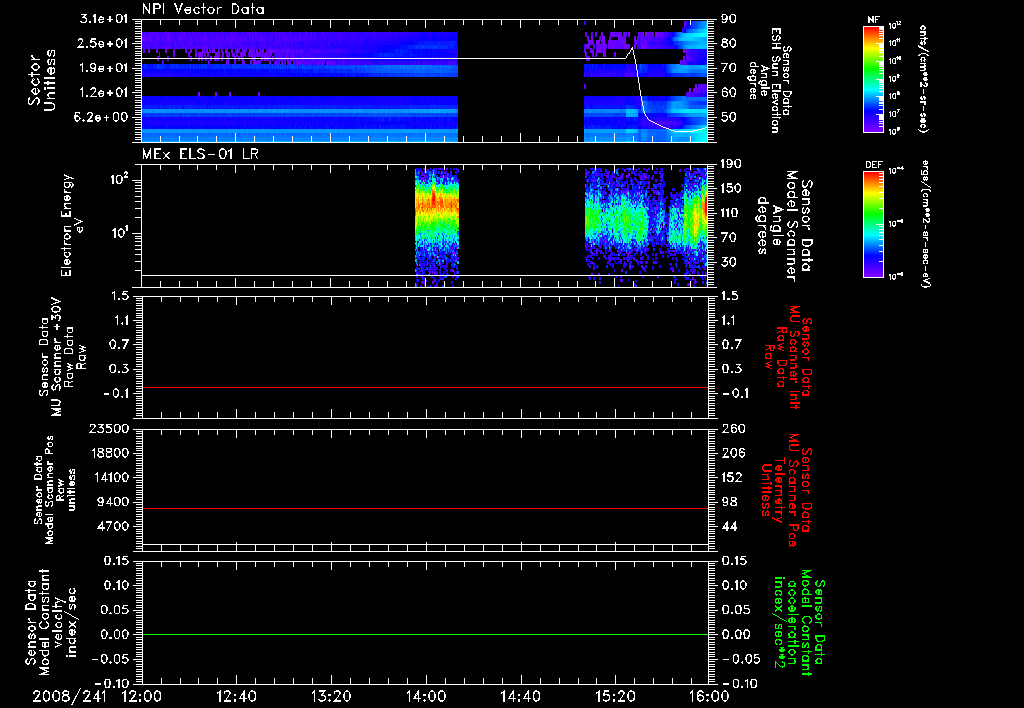Click the "44" telemetry tick value
Viewport: 1024px width, 708px height.
[729, 526]
